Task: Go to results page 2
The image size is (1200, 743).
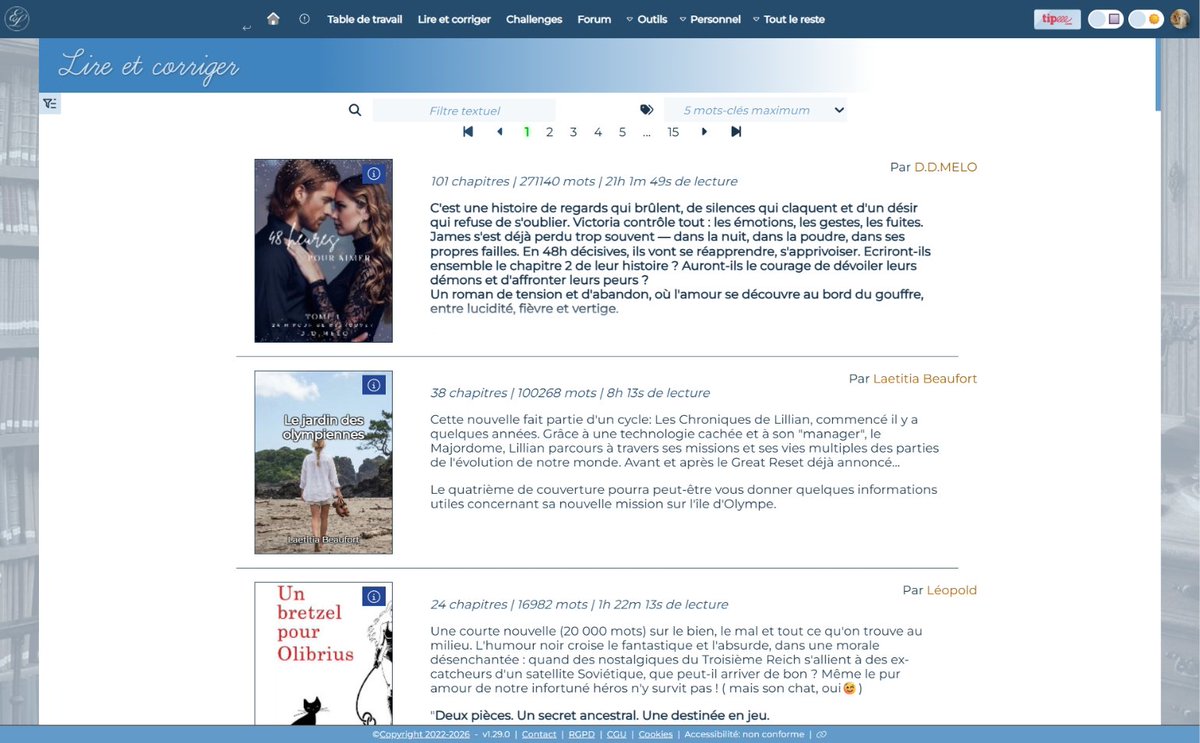Action: tap(549, 132)
